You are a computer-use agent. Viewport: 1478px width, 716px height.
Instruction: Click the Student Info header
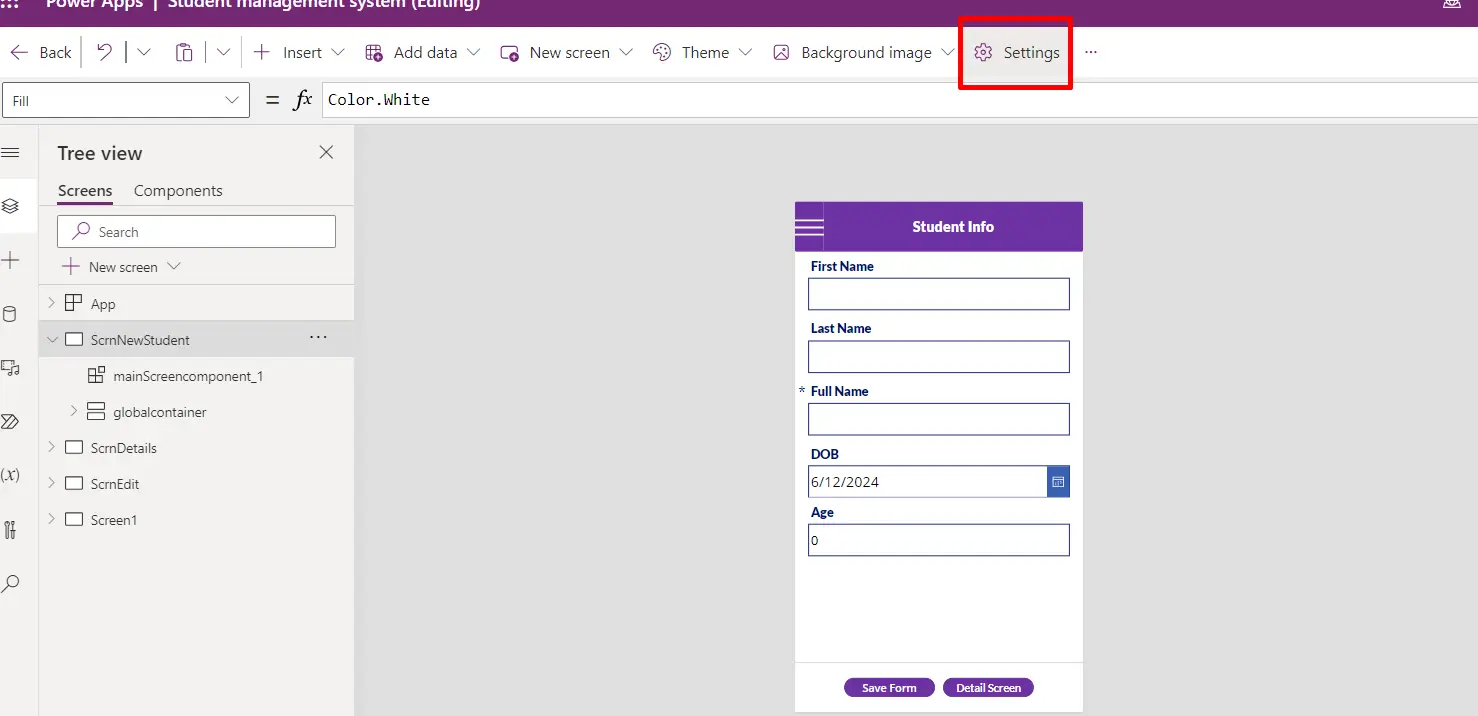coord(953,227)
